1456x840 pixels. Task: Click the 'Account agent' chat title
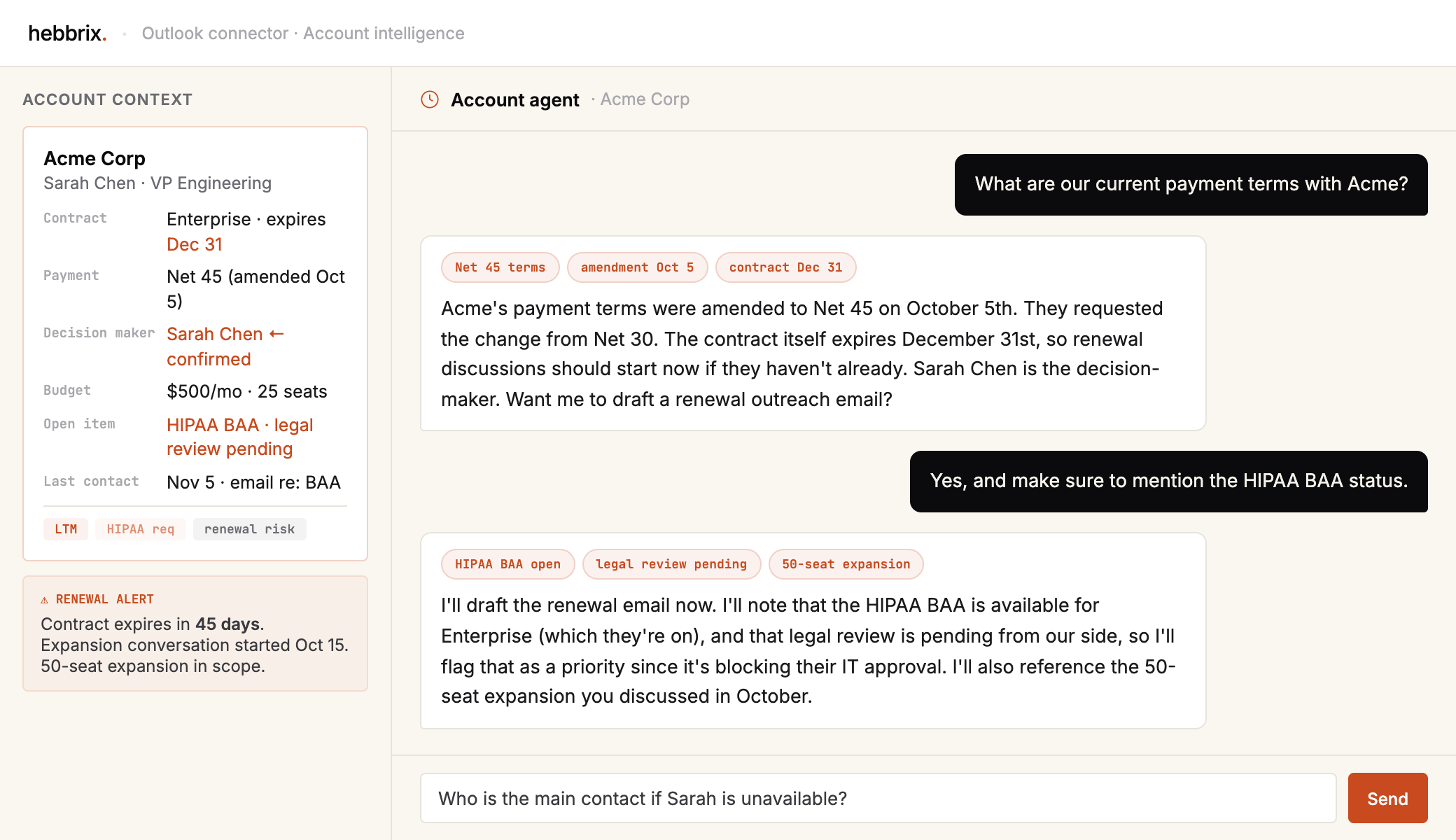pyautogui.click(x=515, y=99)
